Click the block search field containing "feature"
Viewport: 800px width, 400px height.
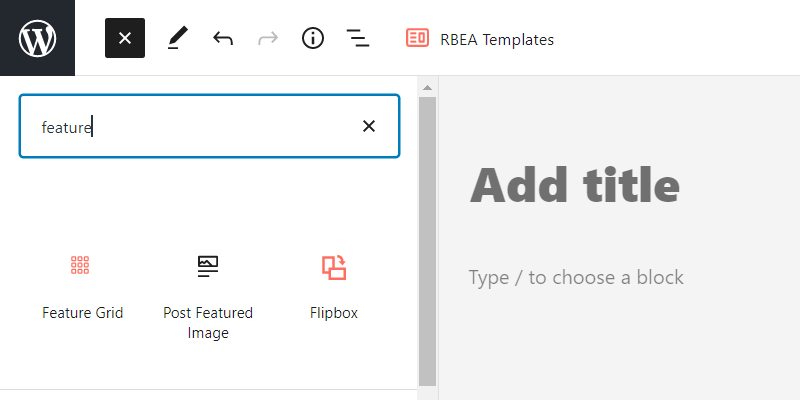coord(190,126)
